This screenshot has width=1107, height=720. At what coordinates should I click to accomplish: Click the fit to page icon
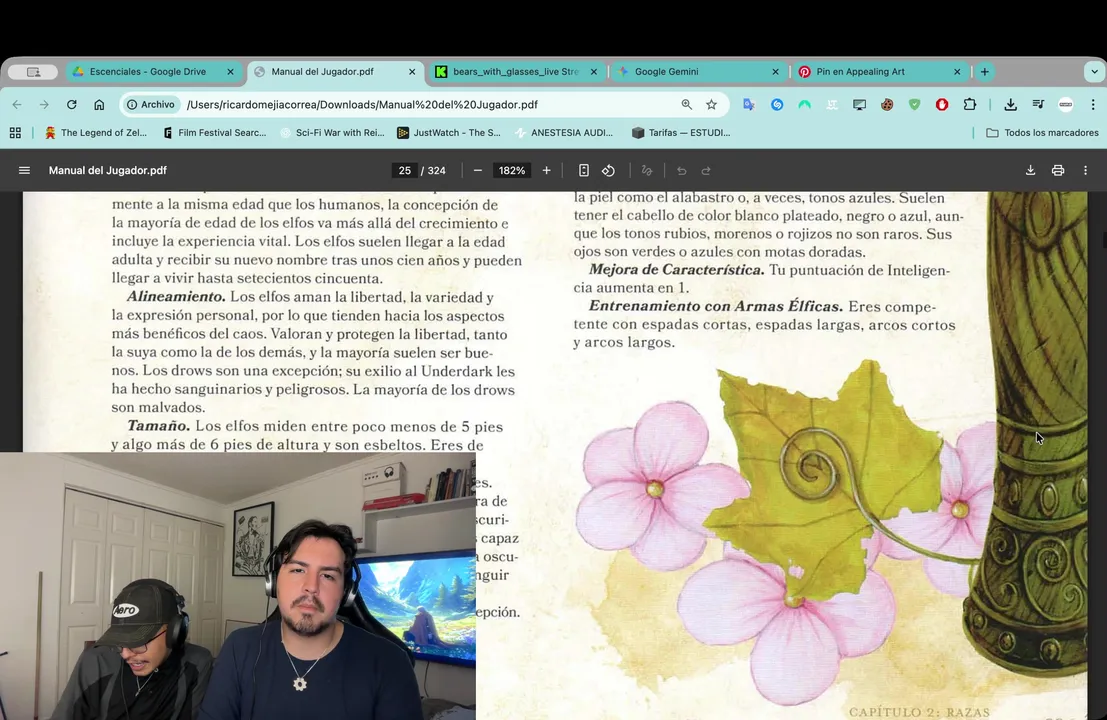583,170
